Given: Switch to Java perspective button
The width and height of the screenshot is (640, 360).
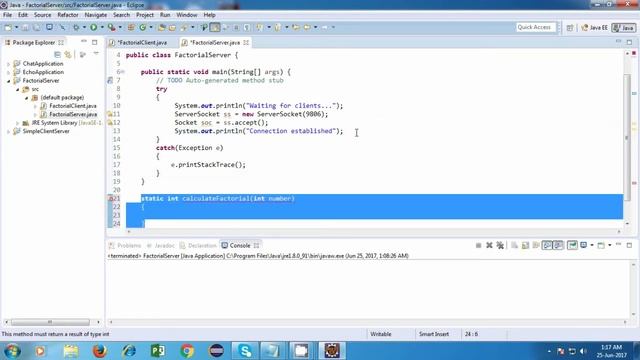Looking at the screenshot, I should pos(624,27).
